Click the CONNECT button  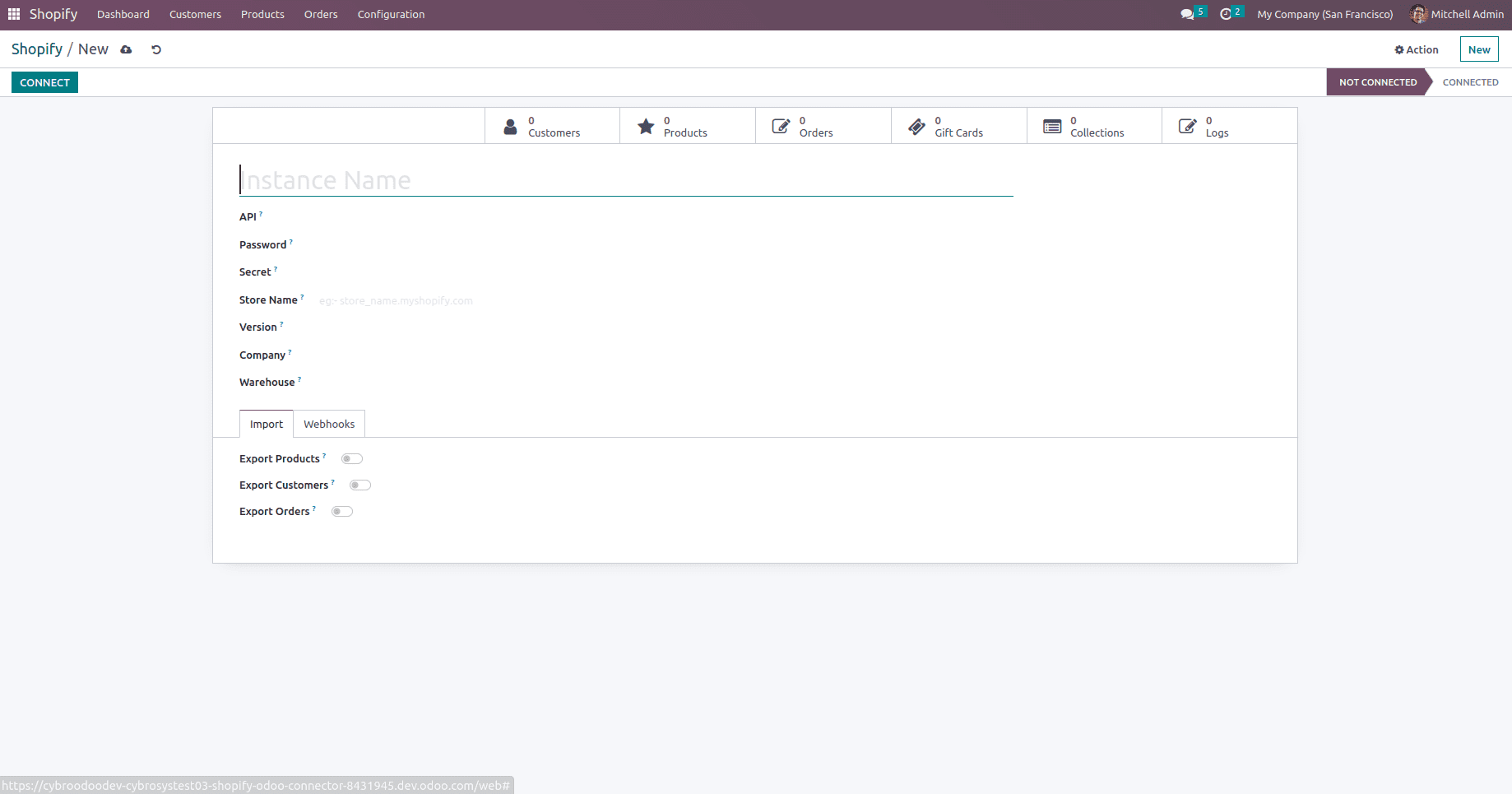44,82
